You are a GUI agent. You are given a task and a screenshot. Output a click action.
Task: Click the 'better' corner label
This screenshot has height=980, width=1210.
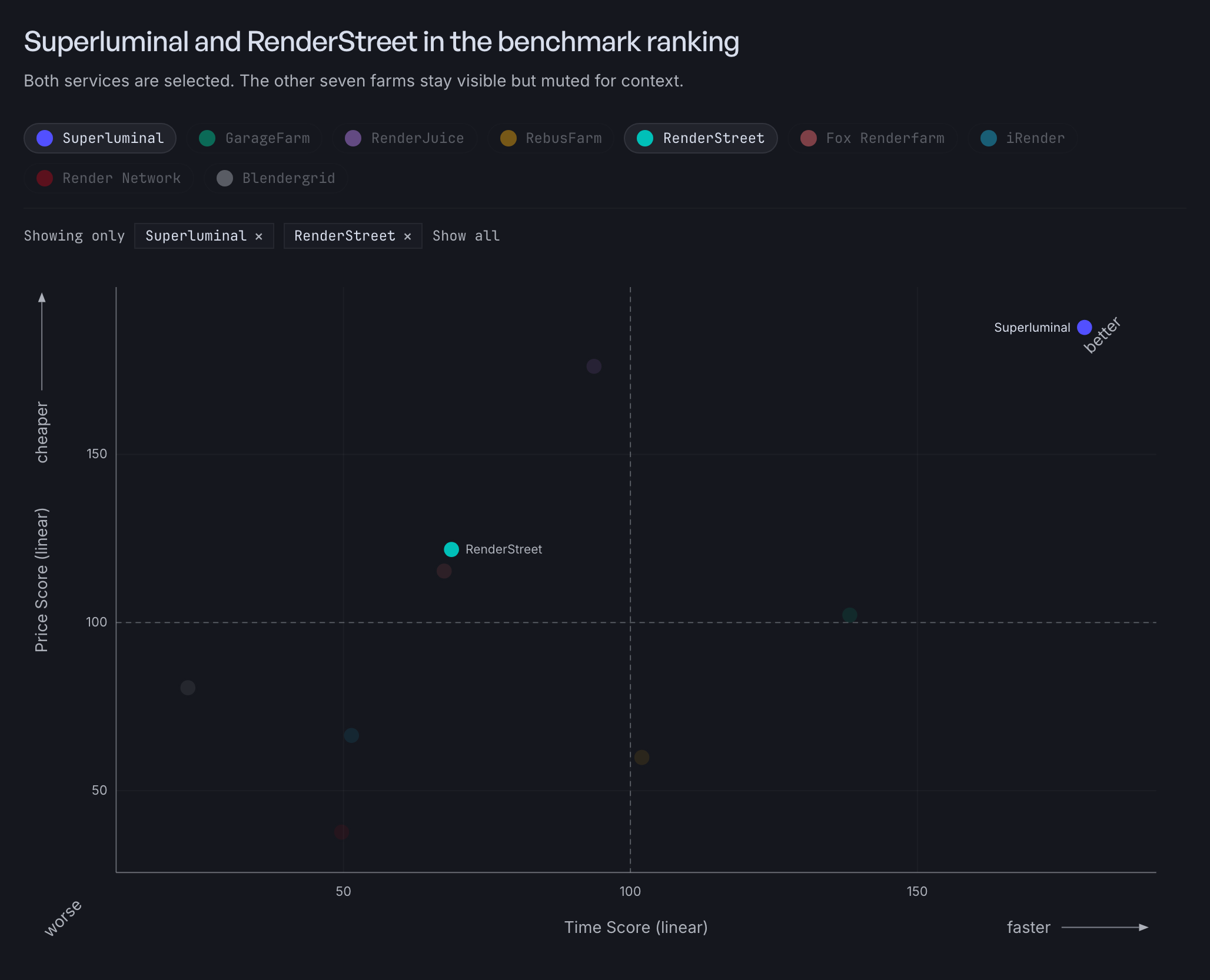1102,335
